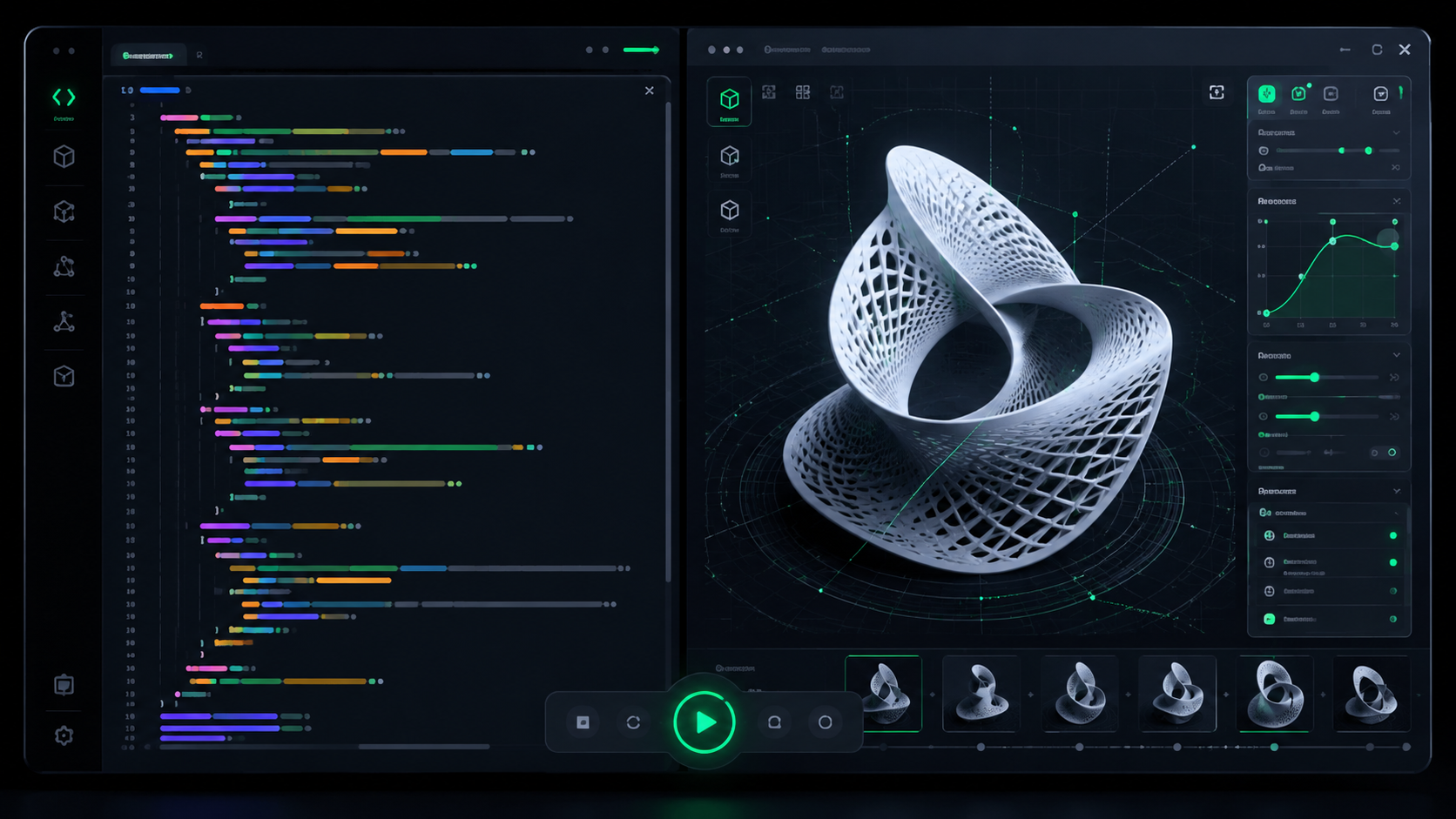Open the chat panel icon above the settings gear
The height and width of the screenshot is (819, 1456).
64,685
